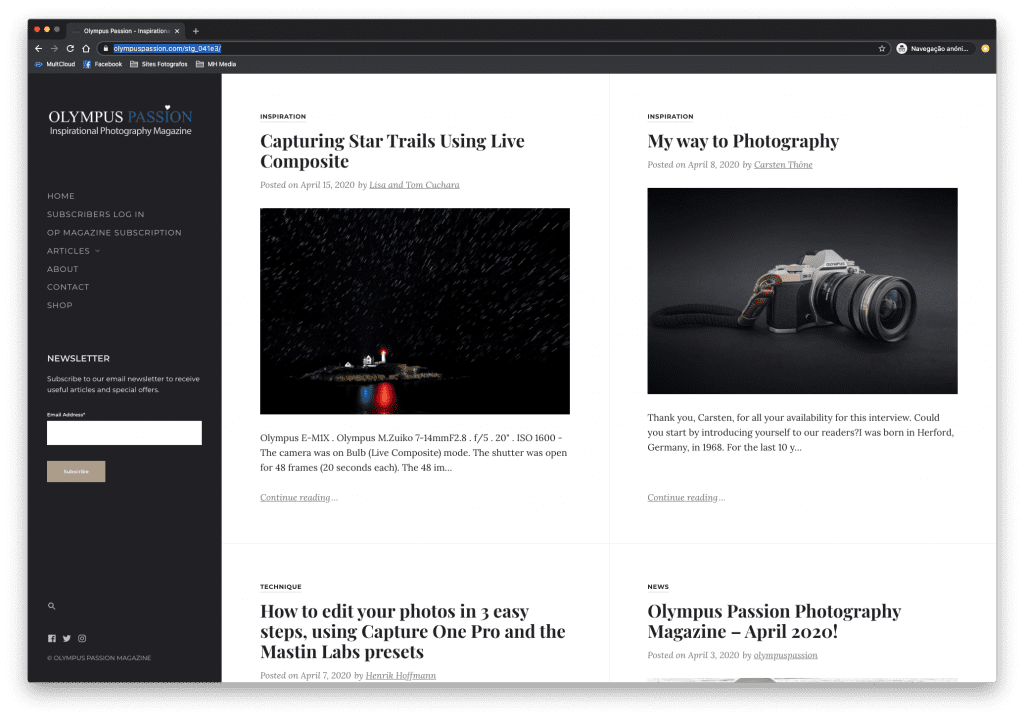Click the browser forward arrow
Screen dimensions: 1024x719
click(x=54, y=48)
